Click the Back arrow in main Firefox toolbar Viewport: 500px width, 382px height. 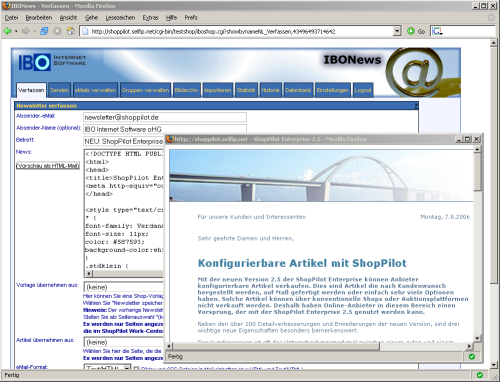7,31
